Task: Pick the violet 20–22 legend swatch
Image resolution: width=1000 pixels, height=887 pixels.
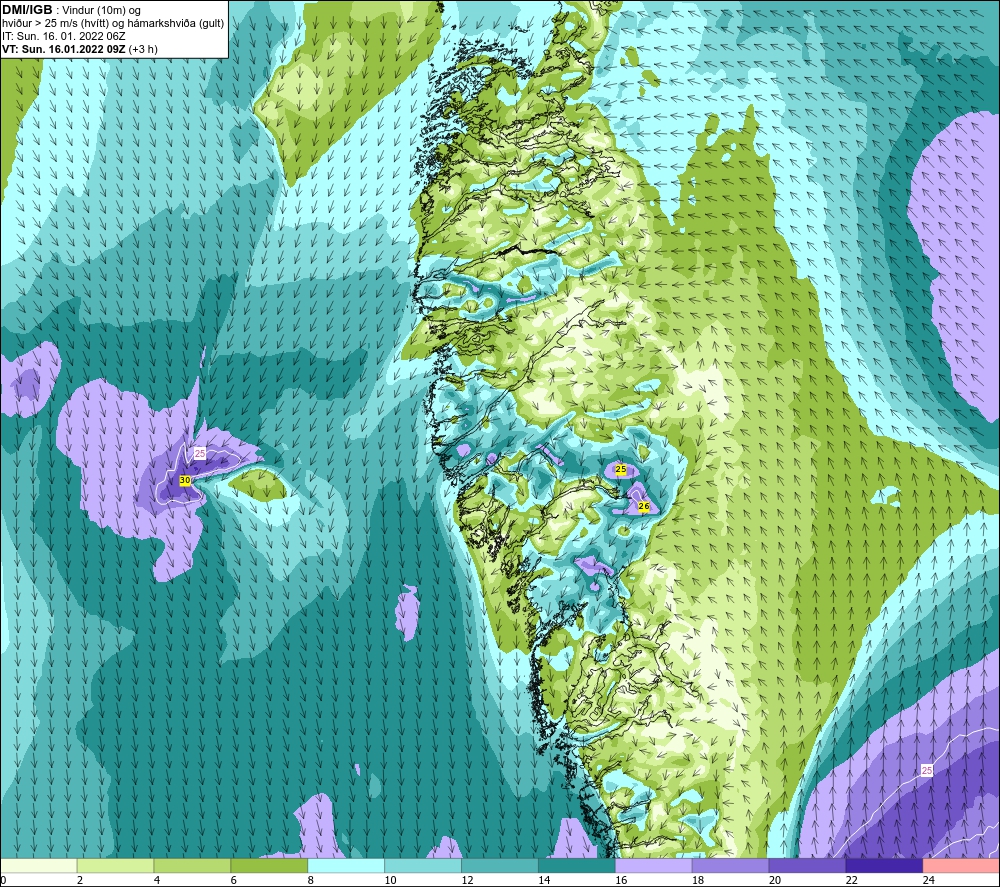Action: pyautogui.click(x=807, y=865)
